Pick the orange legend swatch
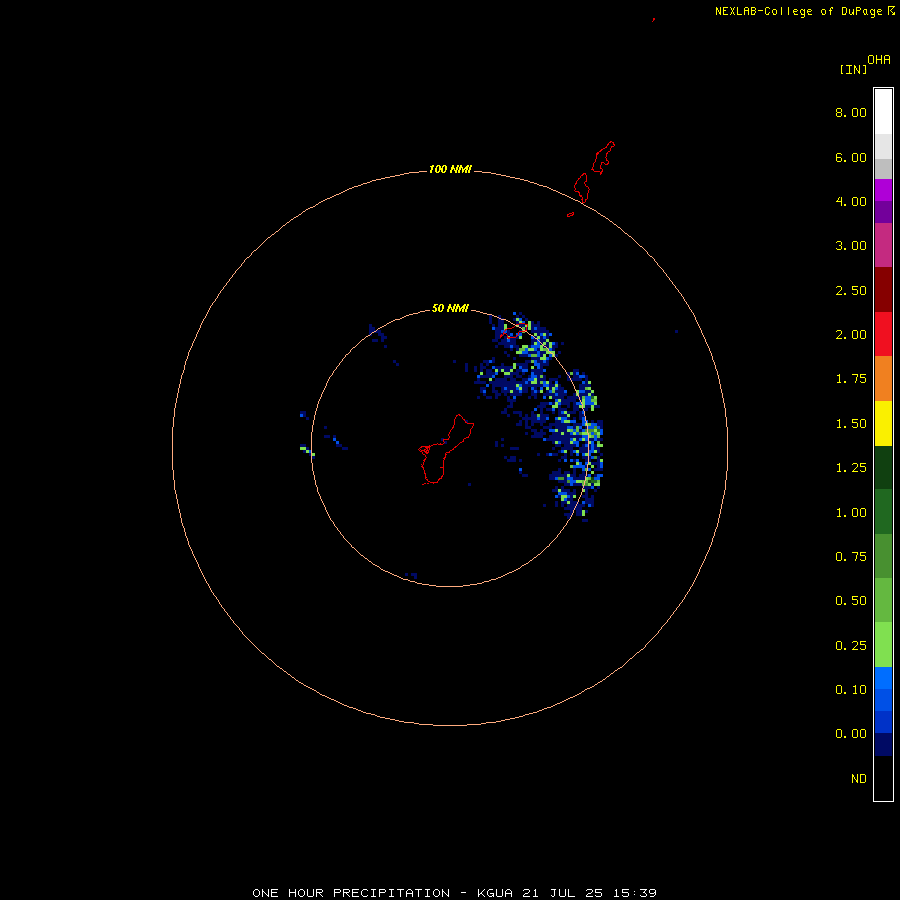 coord(883,379)
